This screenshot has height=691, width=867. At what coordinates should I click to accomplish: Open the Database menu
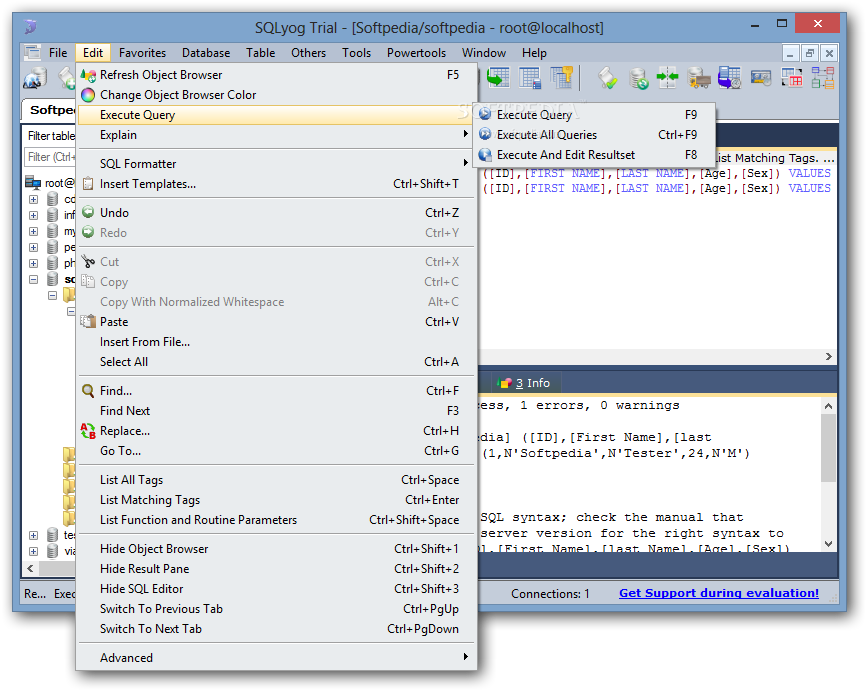click(x=206, y=53)
